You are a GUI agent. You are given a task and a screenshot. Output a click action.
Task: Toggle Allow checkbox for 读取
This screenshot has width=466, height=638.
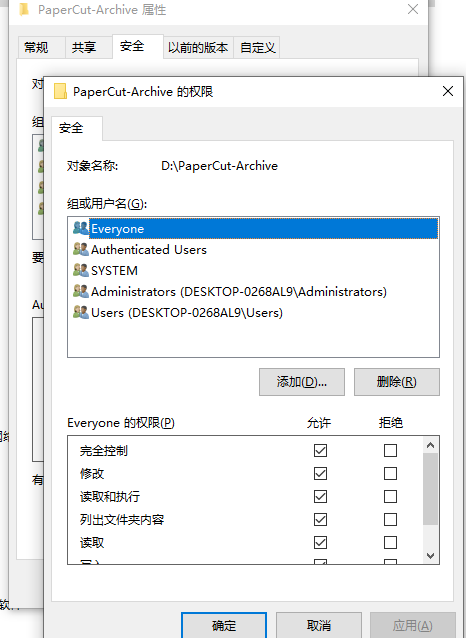pyautogui.click(x=320, y=542)
